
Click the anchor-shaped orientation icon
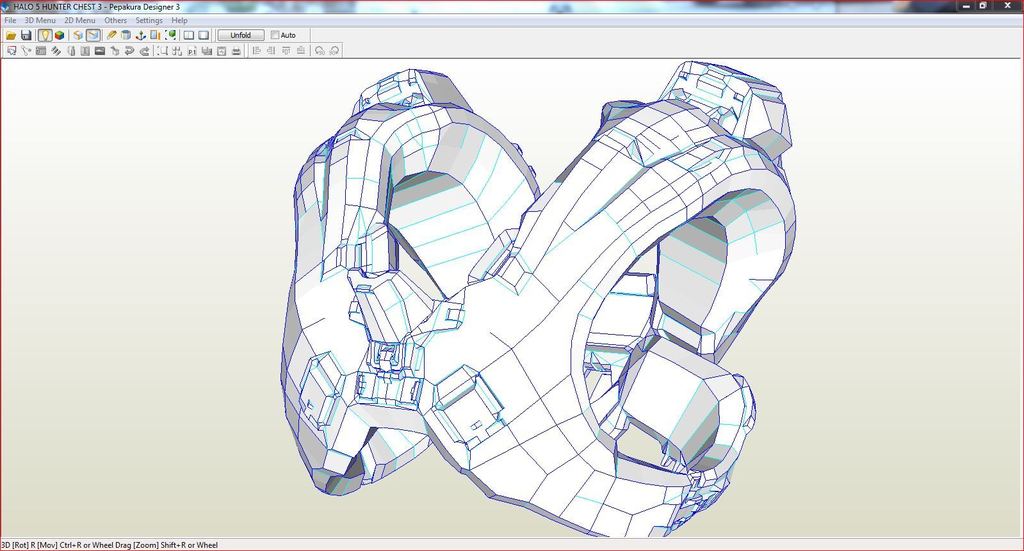(140, 35)
